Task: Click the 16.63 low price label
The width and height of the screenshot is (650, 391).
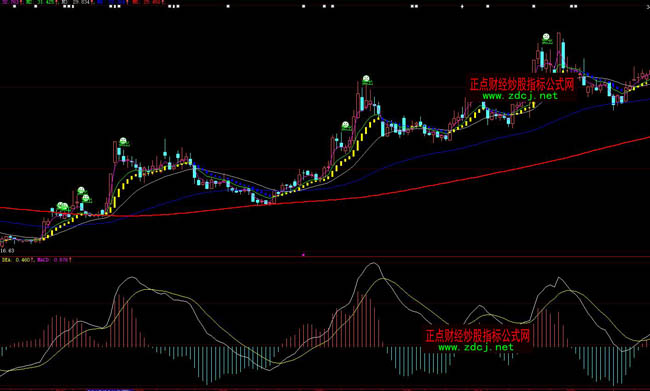Action: click(7, 250)
